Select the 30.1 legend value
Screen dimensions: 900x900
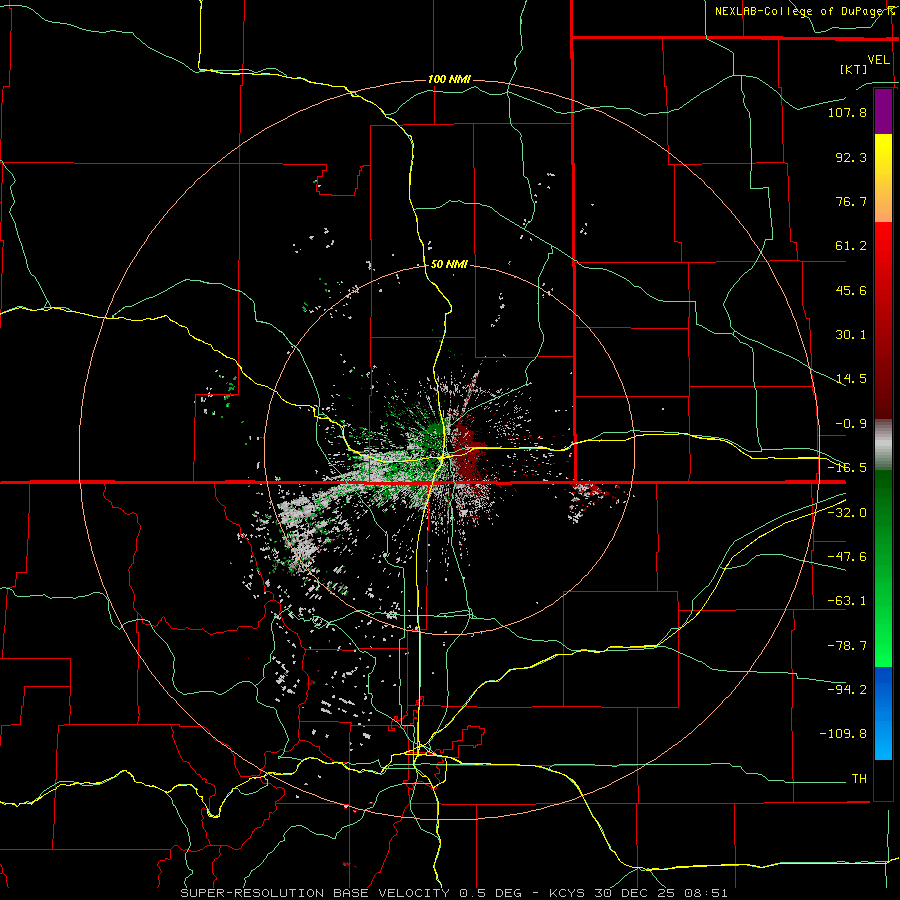point(851,335)
